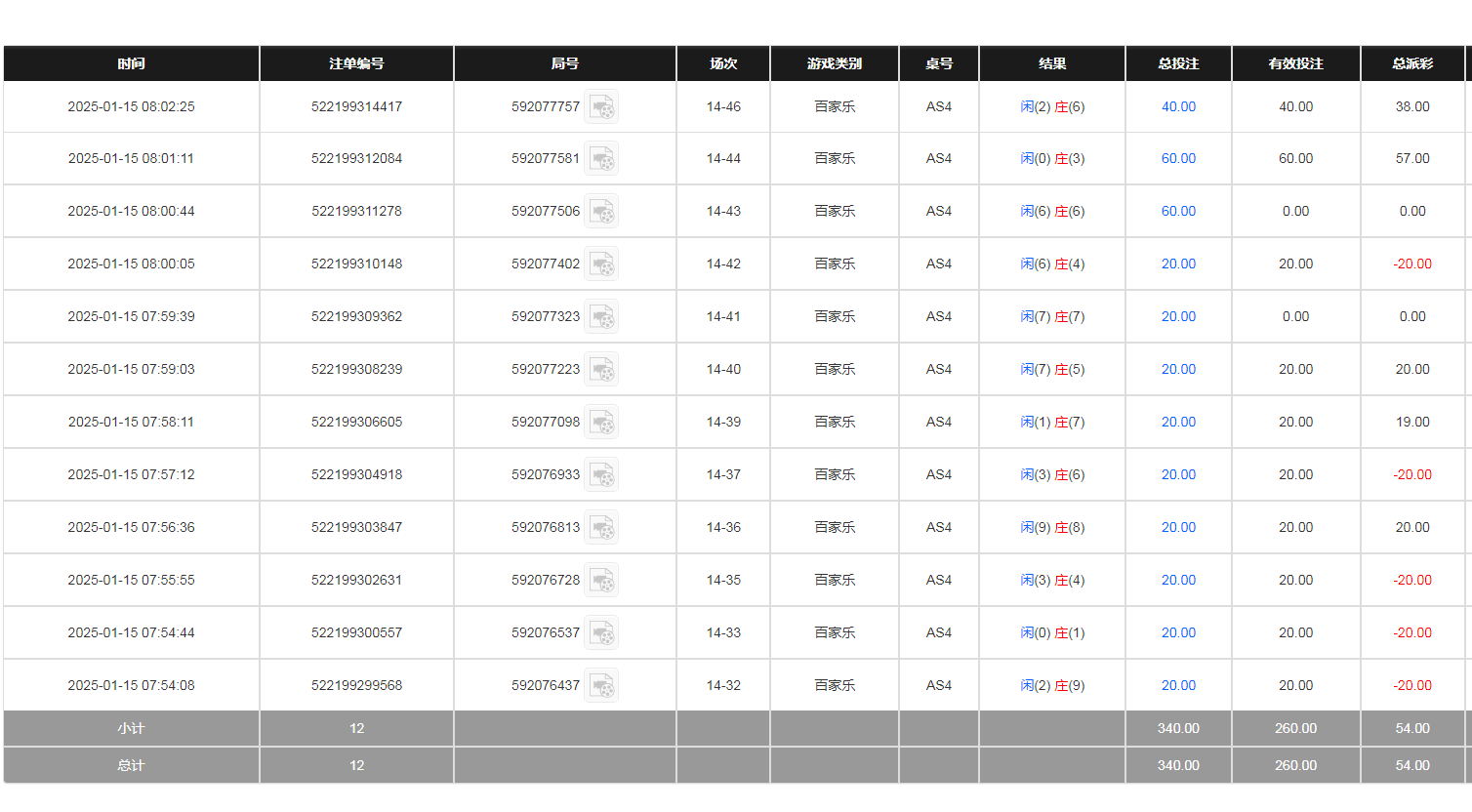Click replay icon beside round 592077506

(x=601, y=212)
